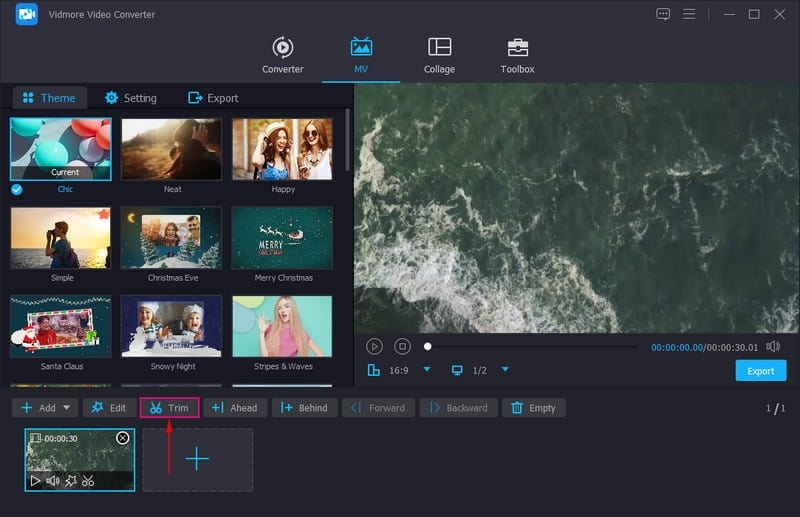The width and height of the screenshot is (800, 517).
Task: Click the star effects icon on the clip
Action: [70, 481]
